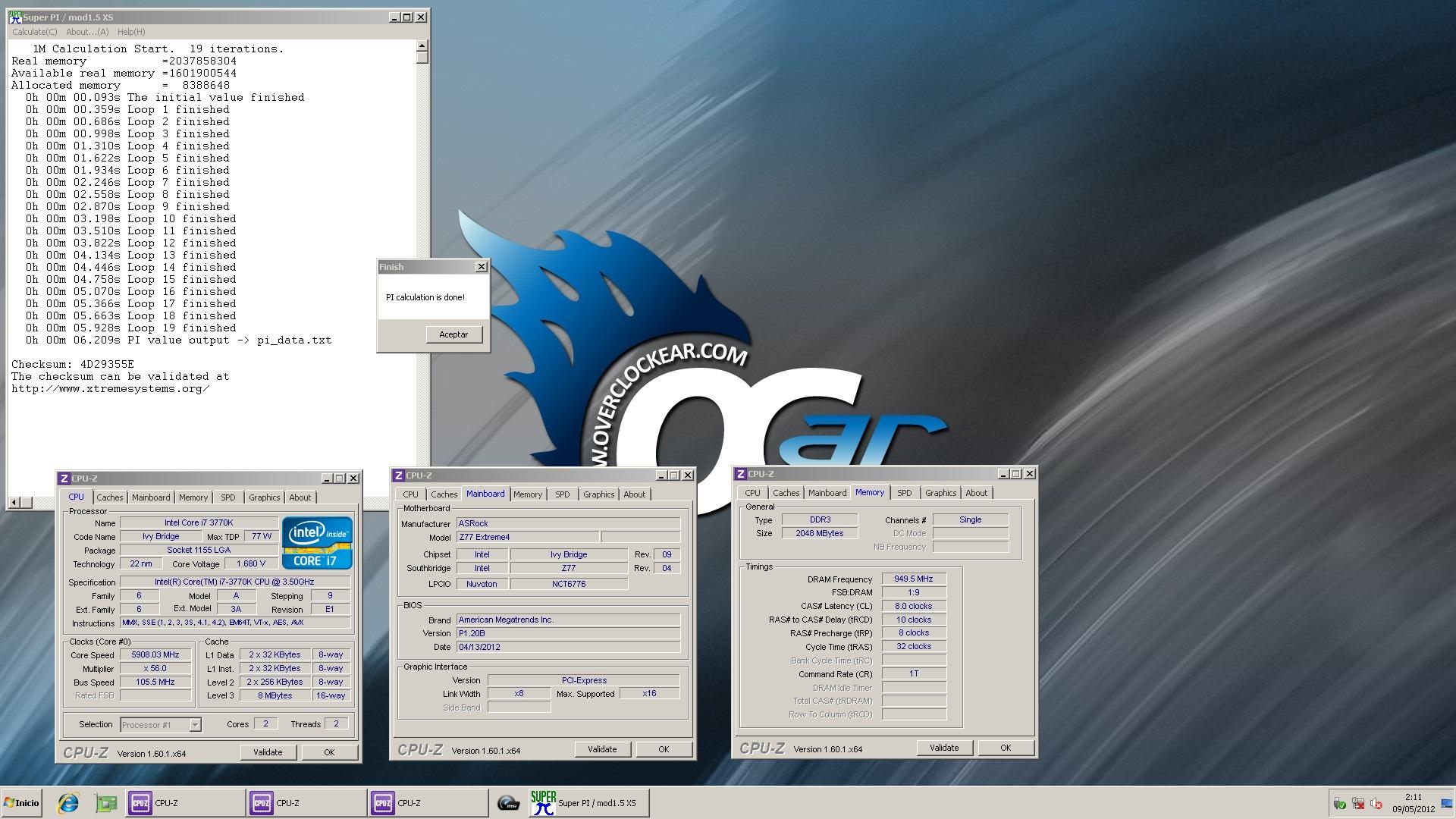Click Super PI vertical scrollbar up arrow
The height and width of the screenshot is (819, 1456).
coord(422,46)
